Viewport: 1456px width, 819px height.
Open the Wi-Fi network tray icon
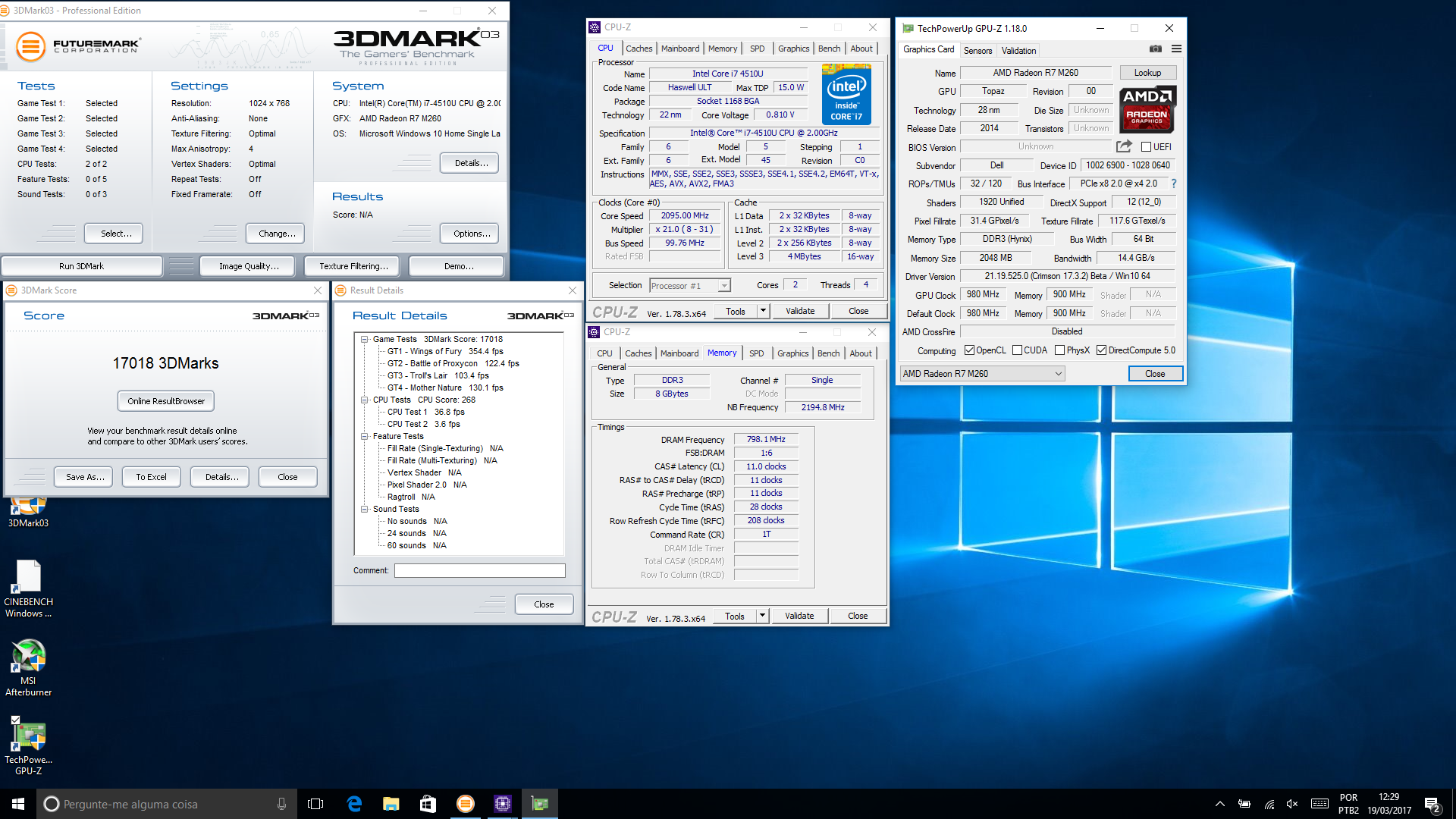click(1269, 804)
